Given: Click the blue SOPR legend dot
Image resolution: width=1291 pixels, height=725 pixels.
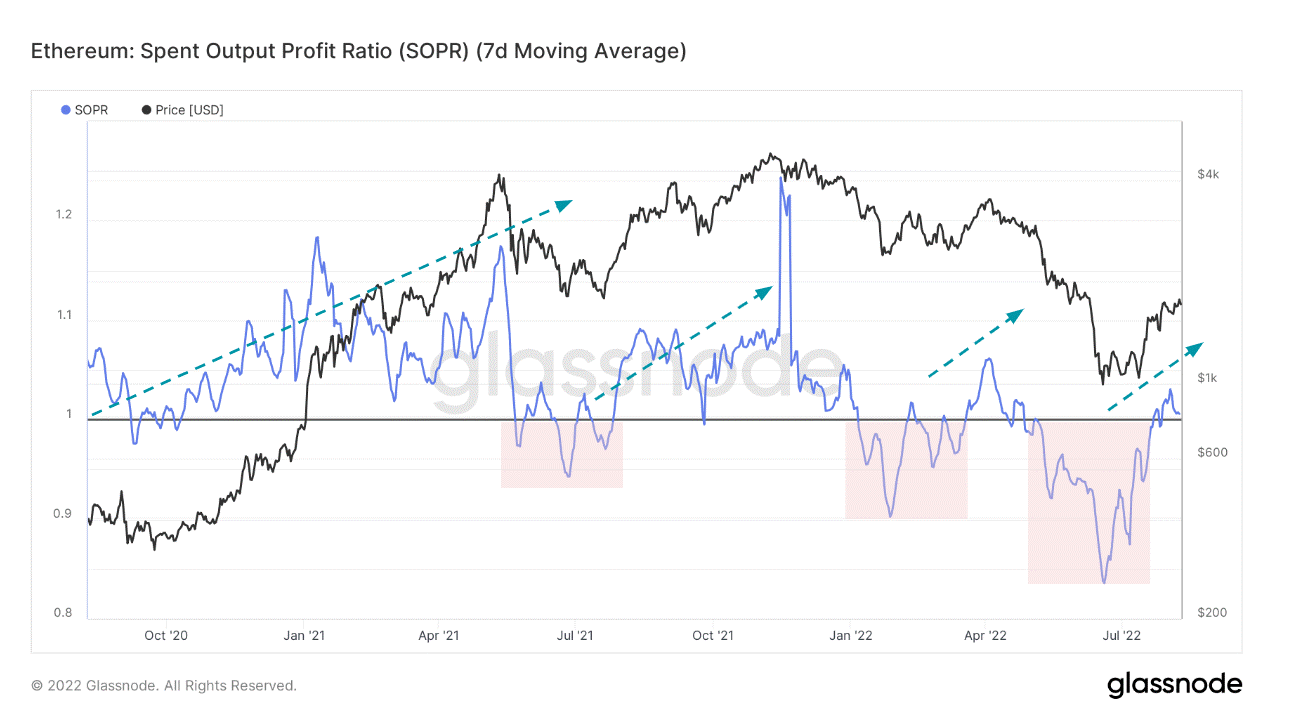Looking at the screenshot, I should click(x=66, y=110).
